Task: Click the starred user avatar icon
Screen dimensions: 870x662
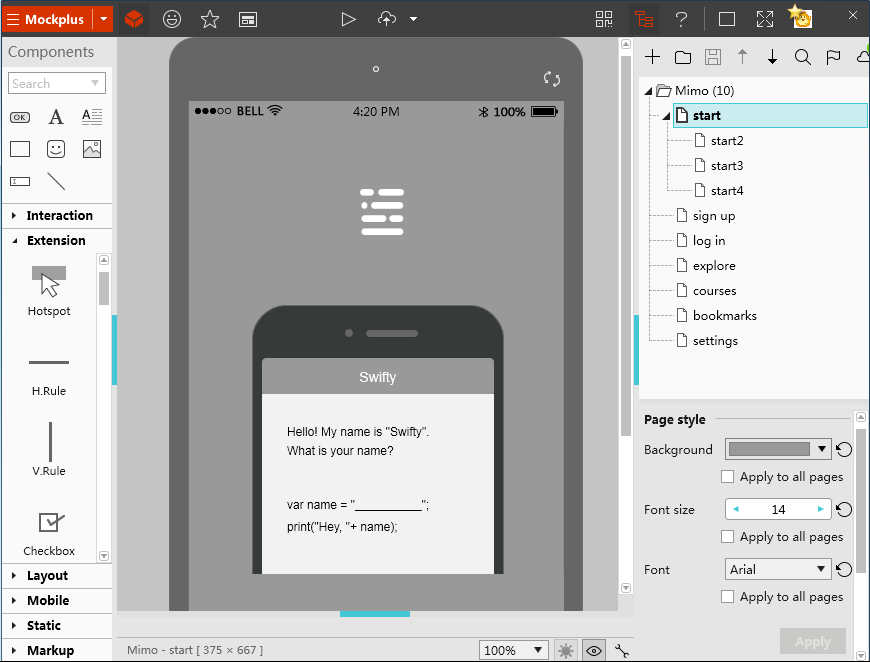Action: pyautogui.click(x=801, y=17)
